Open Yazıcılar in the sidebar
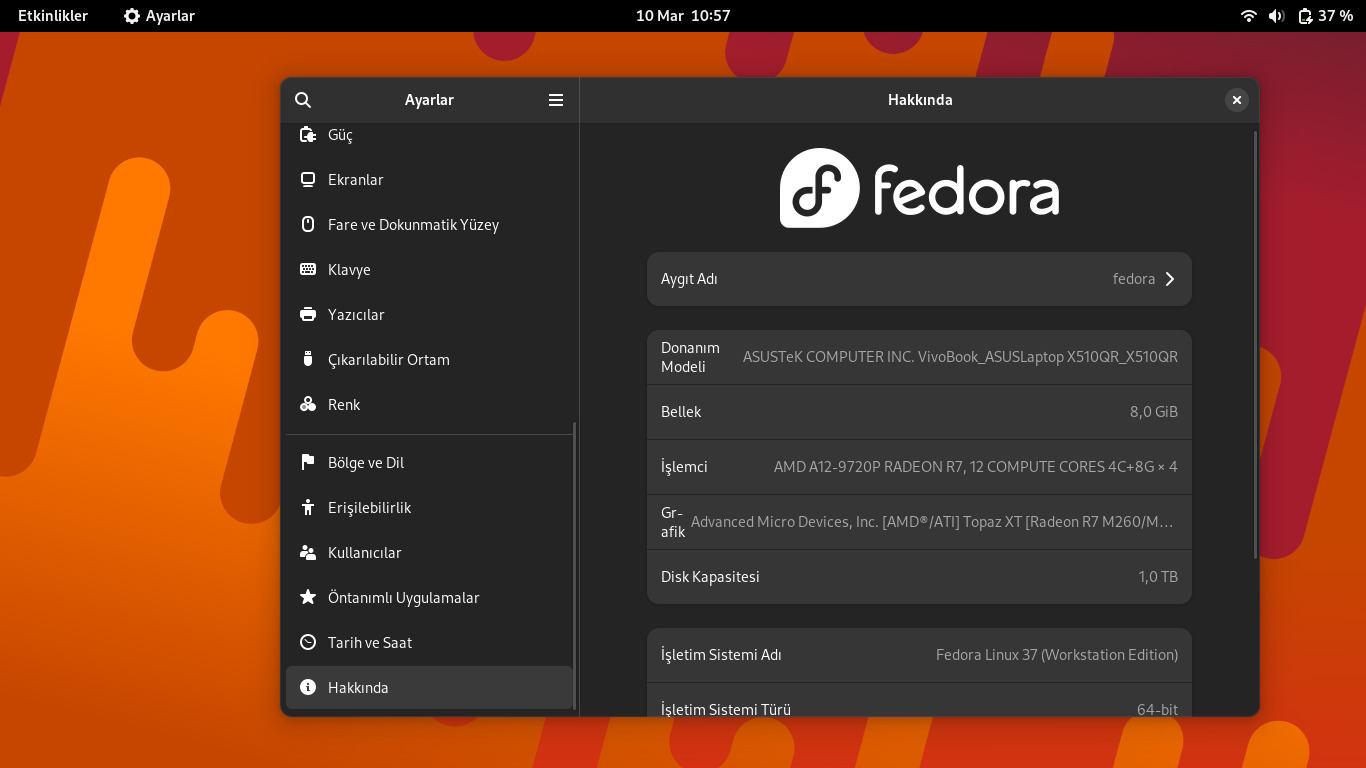This screenshot has height=768, width=1366. [x=429, y=315]
